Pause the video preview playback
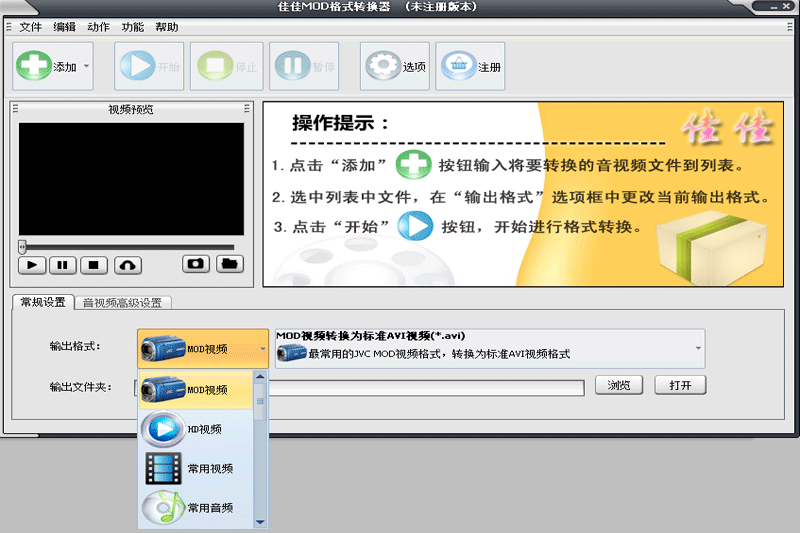The image size is (800, 533). click(x=63, y=265)
